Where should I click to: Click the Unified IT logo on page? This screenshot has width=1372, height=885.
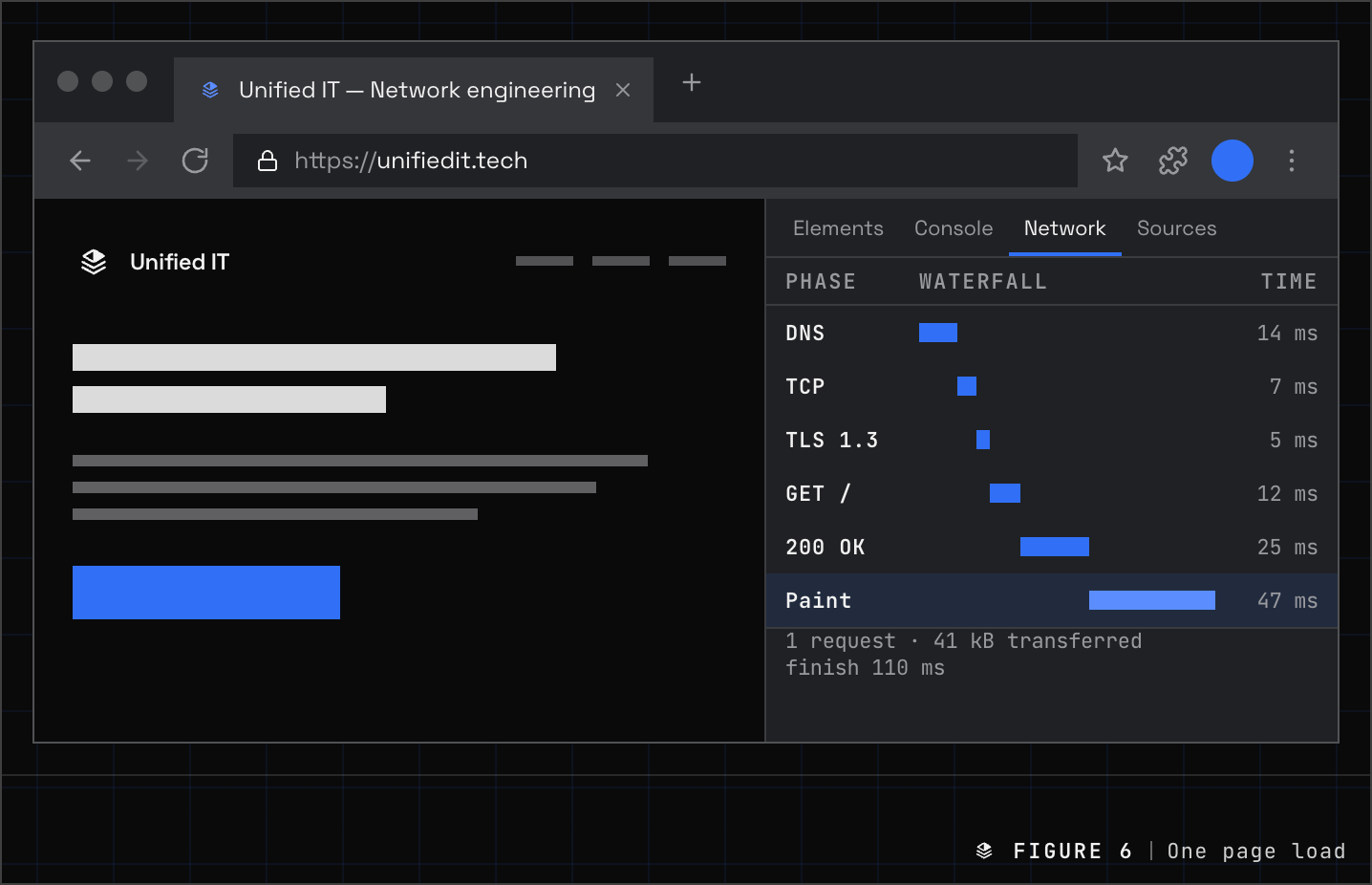(x=94, y=262)
